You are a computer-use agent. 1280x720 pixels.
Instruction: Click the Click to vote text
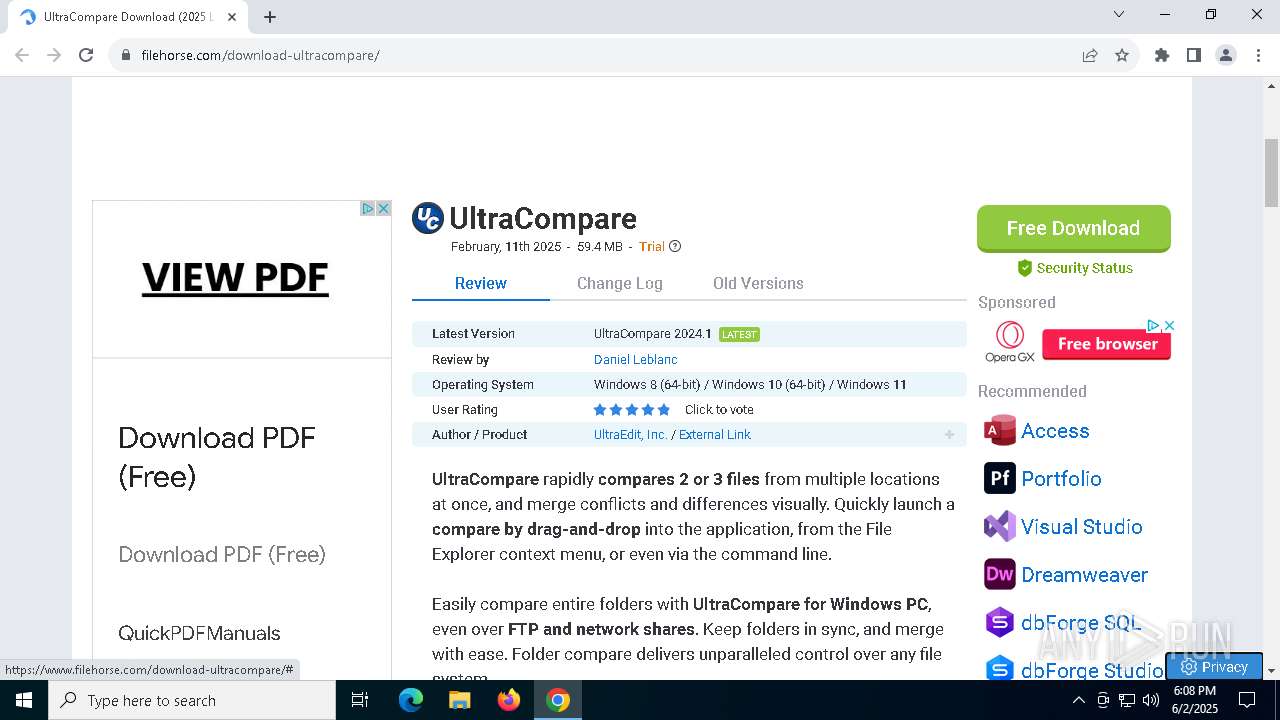(719, 409)
